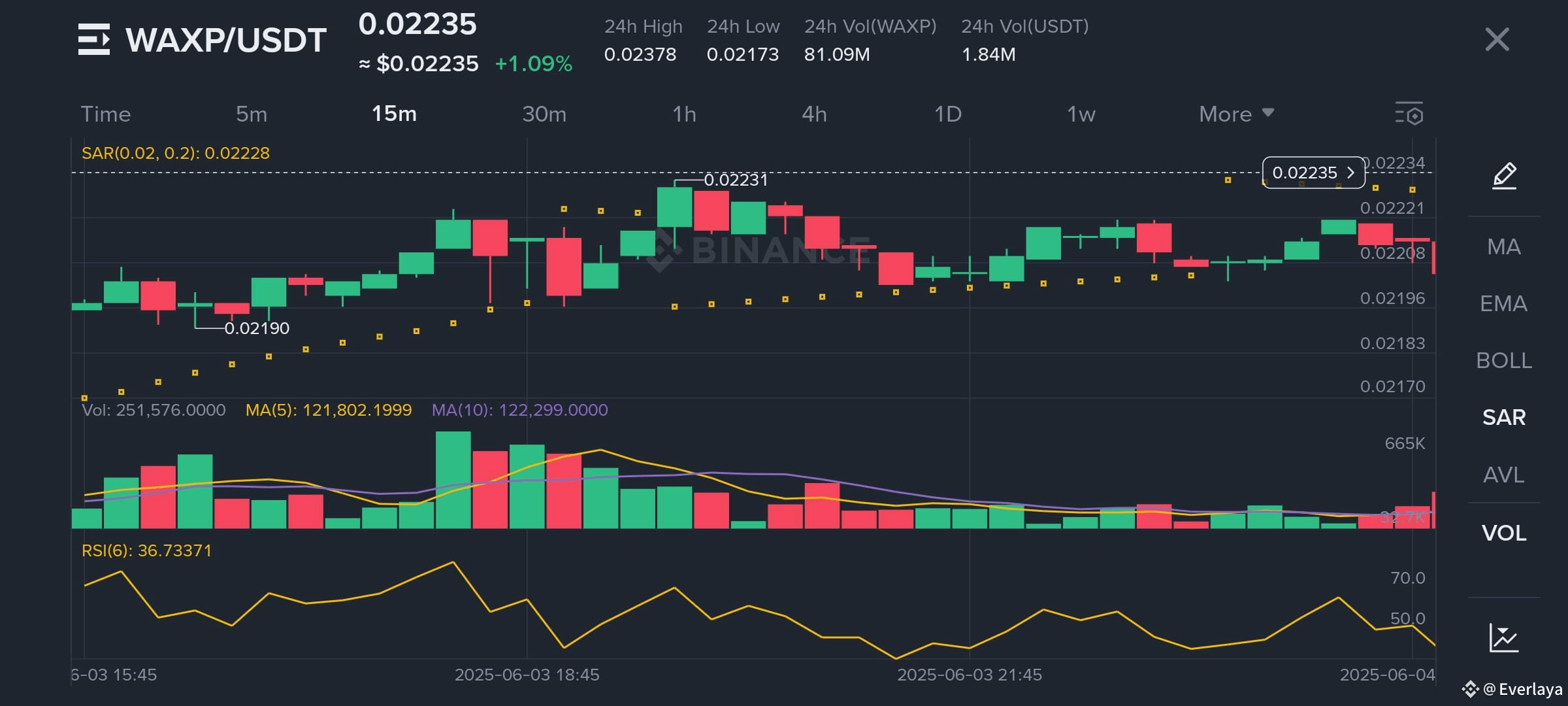
Task: Click the ≈ $0.02235 converted price
Action: (x=419, y=63)
